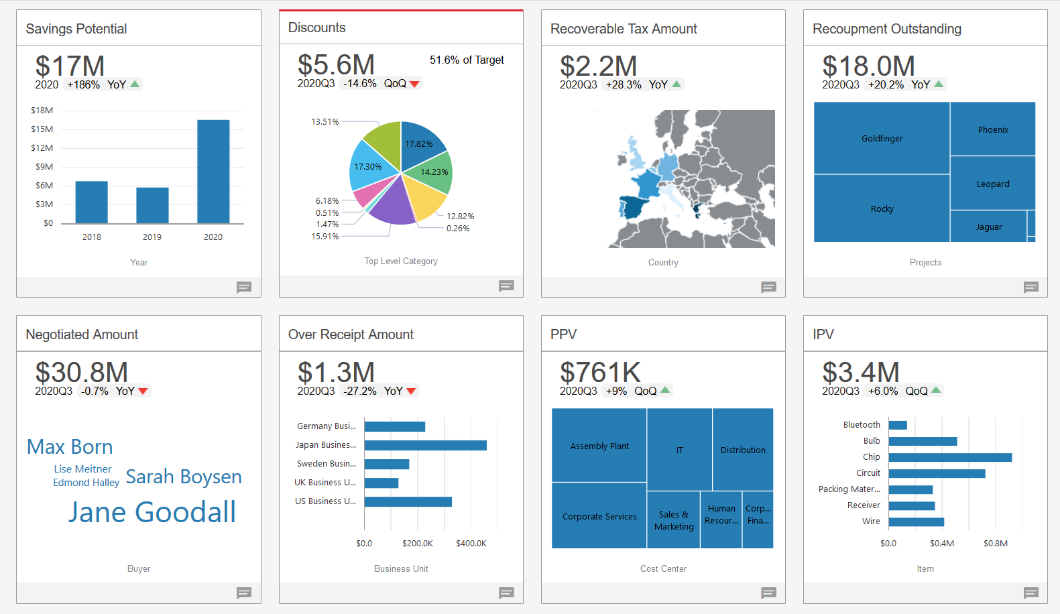The height and width of the screenshot is (614, 1060).
Task: Select the Chip bar in IPV chart
Action: [x=950, y=457]
